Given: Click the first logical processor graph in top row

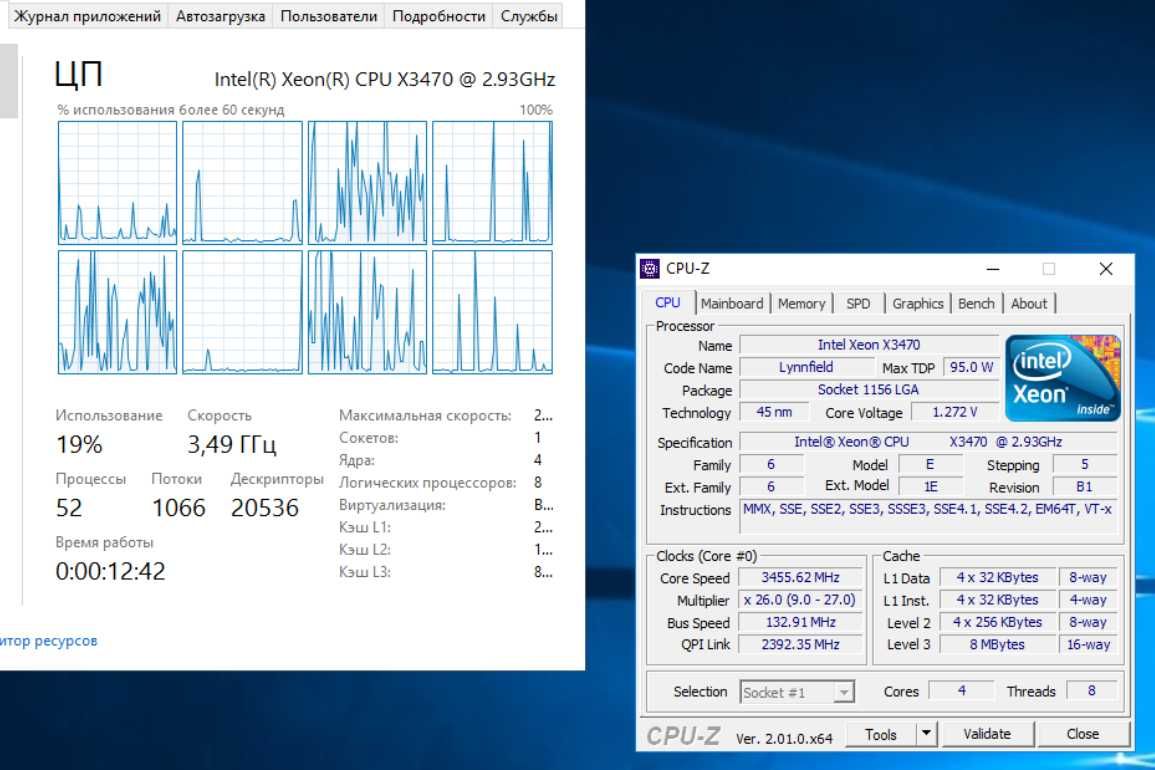Looking at the screenshot, I should (x=118, y=183).
